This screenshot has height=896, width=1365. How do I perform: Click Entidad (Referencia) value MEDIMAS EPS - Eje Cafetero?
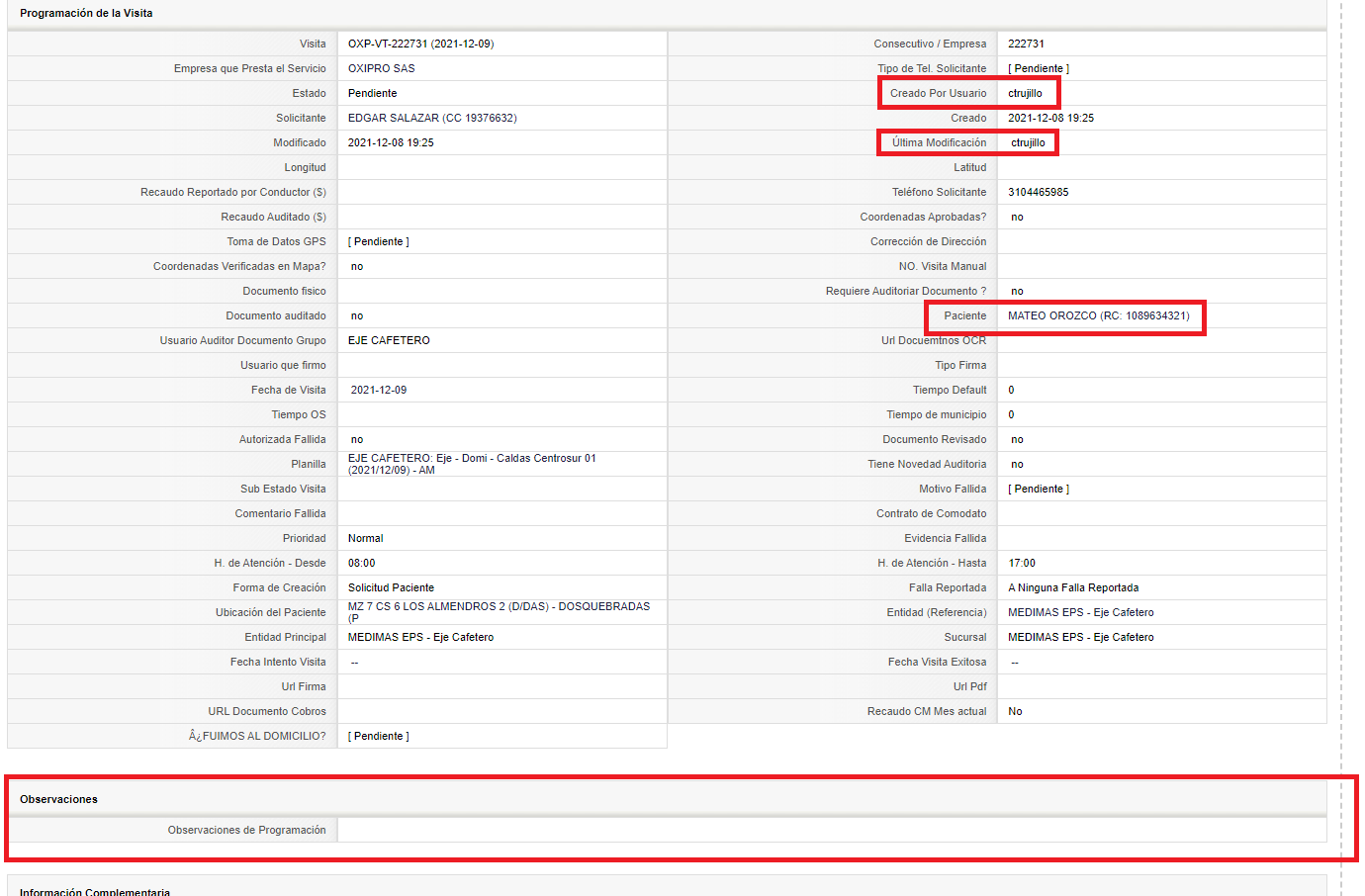1081,612
